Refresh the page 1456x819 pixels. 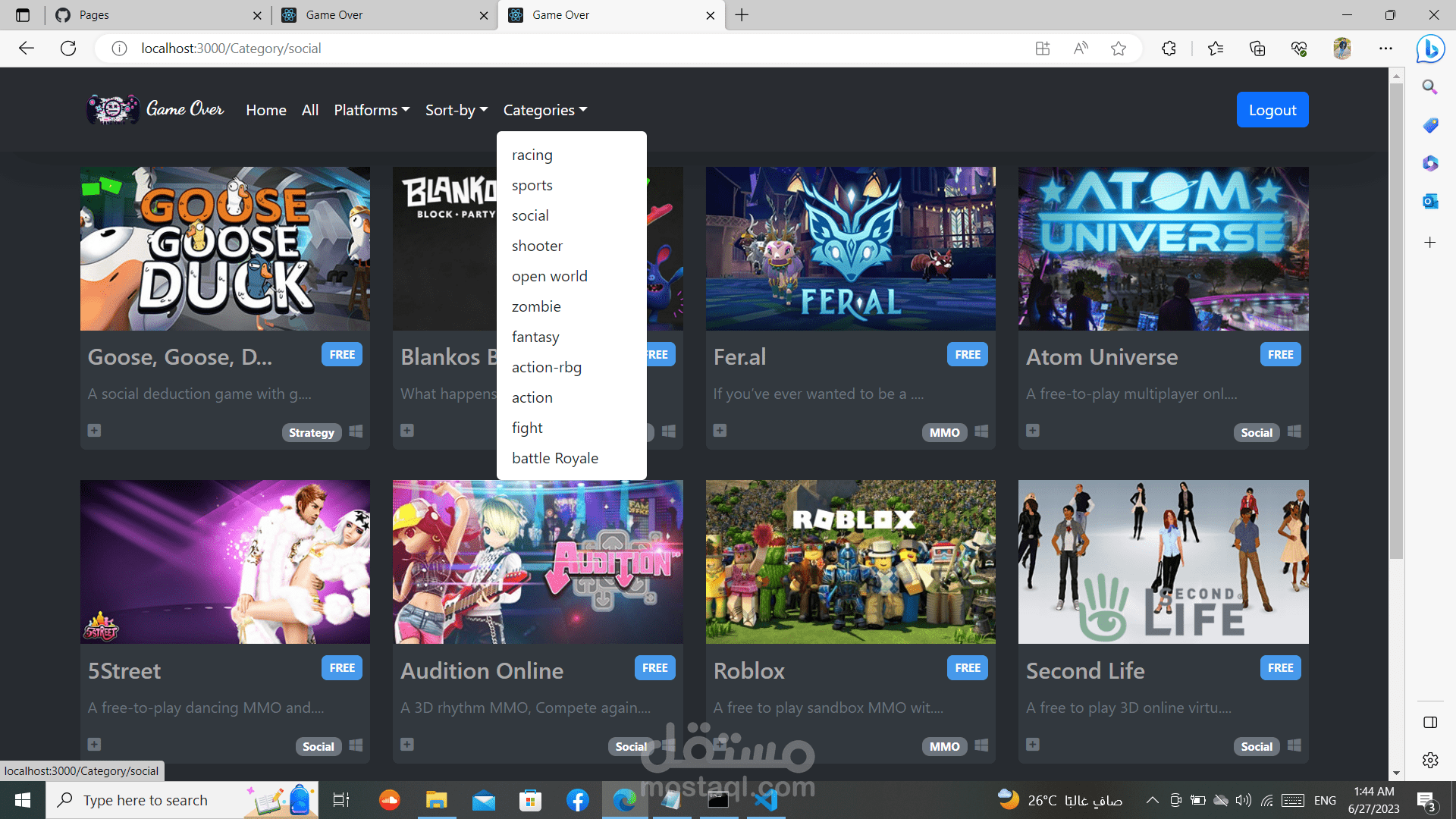68,49
